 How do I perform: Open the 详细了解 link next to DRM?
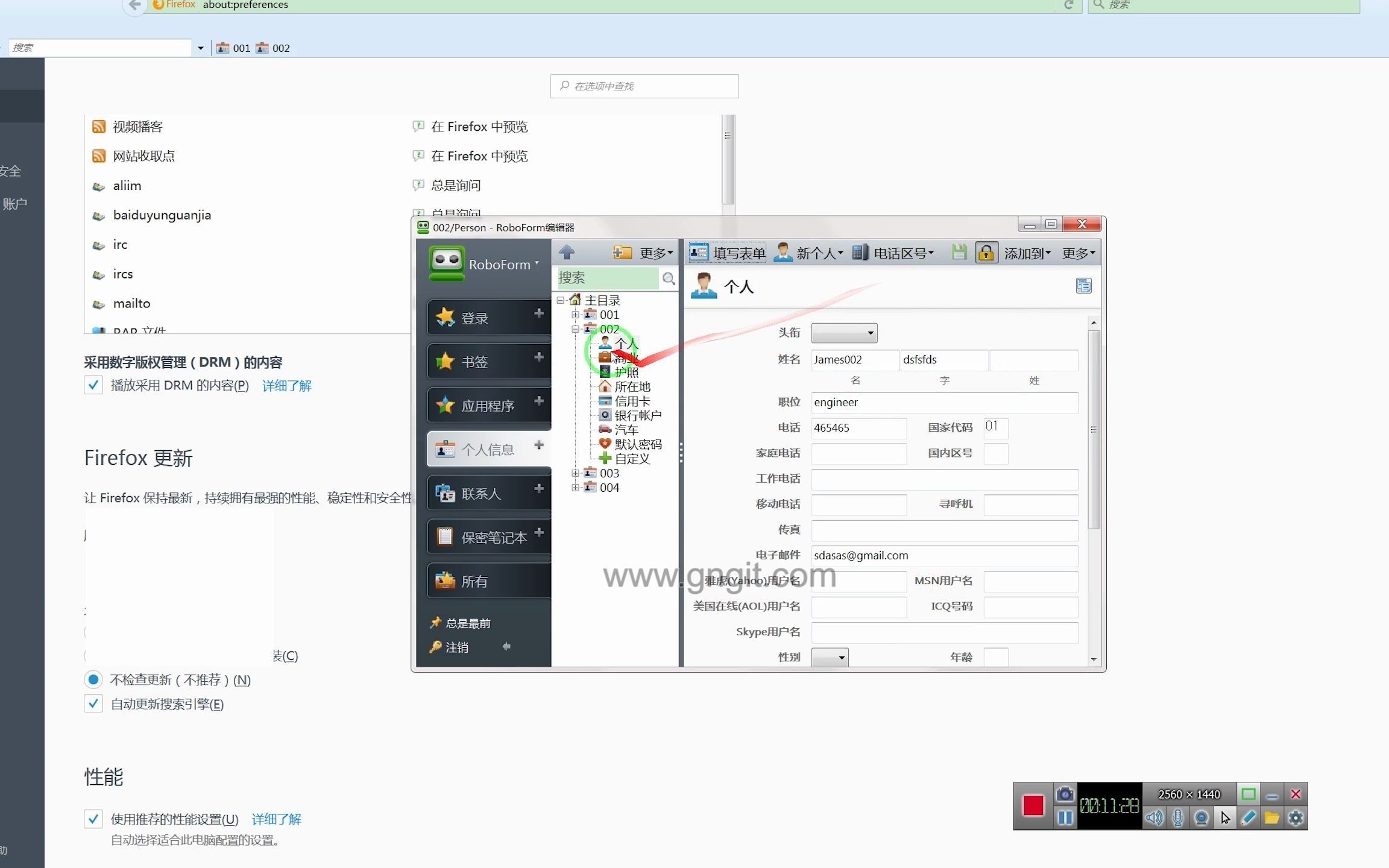point(287,386)
